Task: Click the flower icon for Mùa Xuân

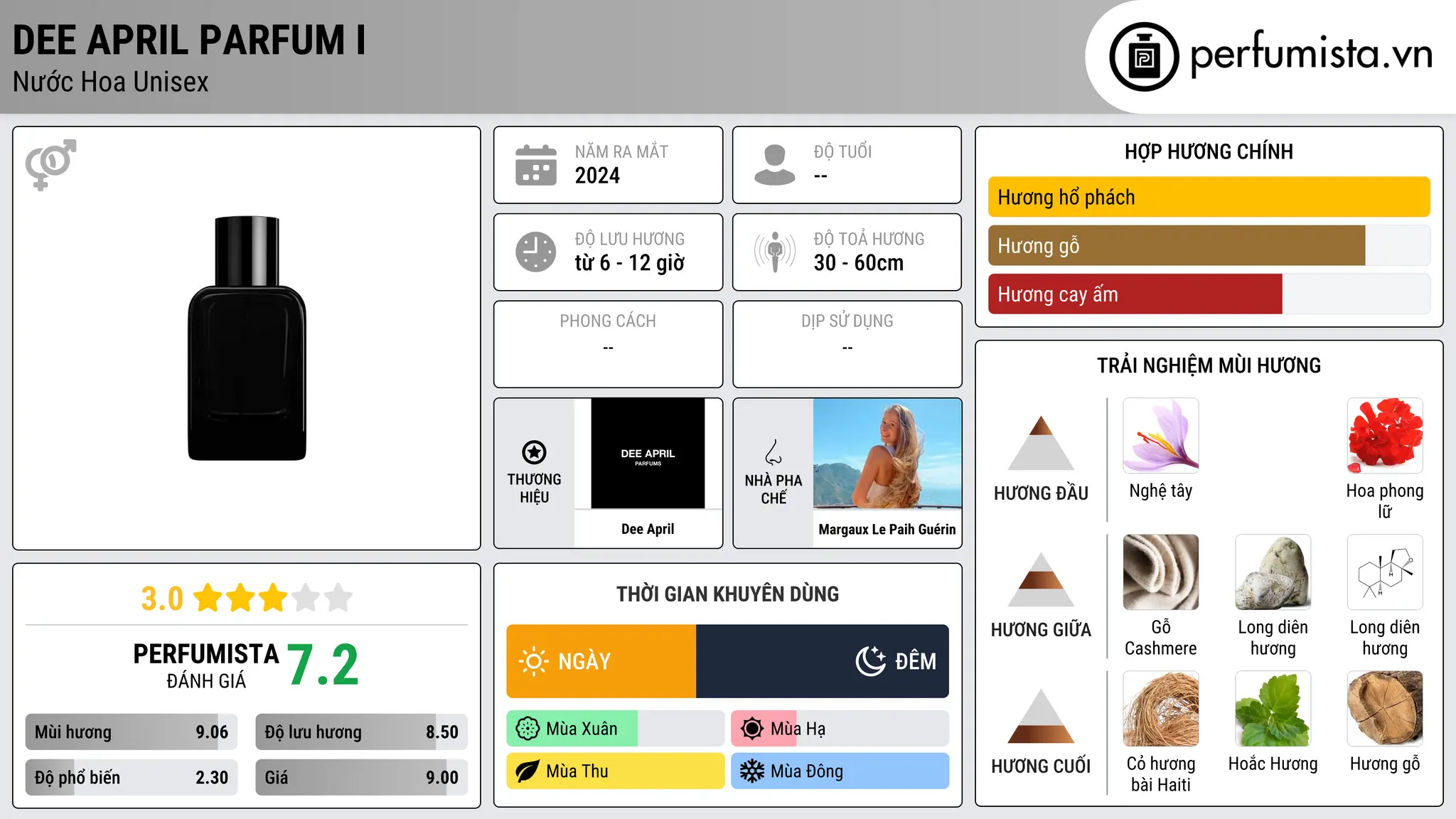Action: tap(528, 729)
